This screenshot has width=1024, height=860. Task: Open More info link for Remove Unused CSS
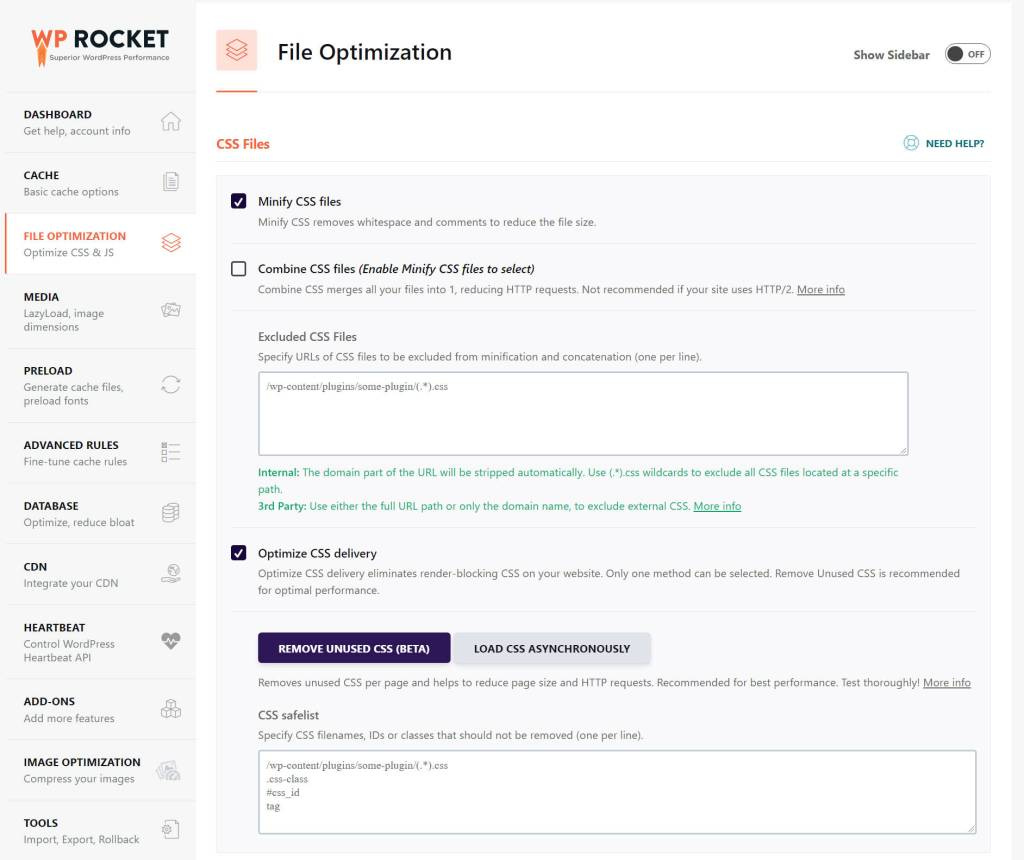pyautogui.click(x=946, y=682)
